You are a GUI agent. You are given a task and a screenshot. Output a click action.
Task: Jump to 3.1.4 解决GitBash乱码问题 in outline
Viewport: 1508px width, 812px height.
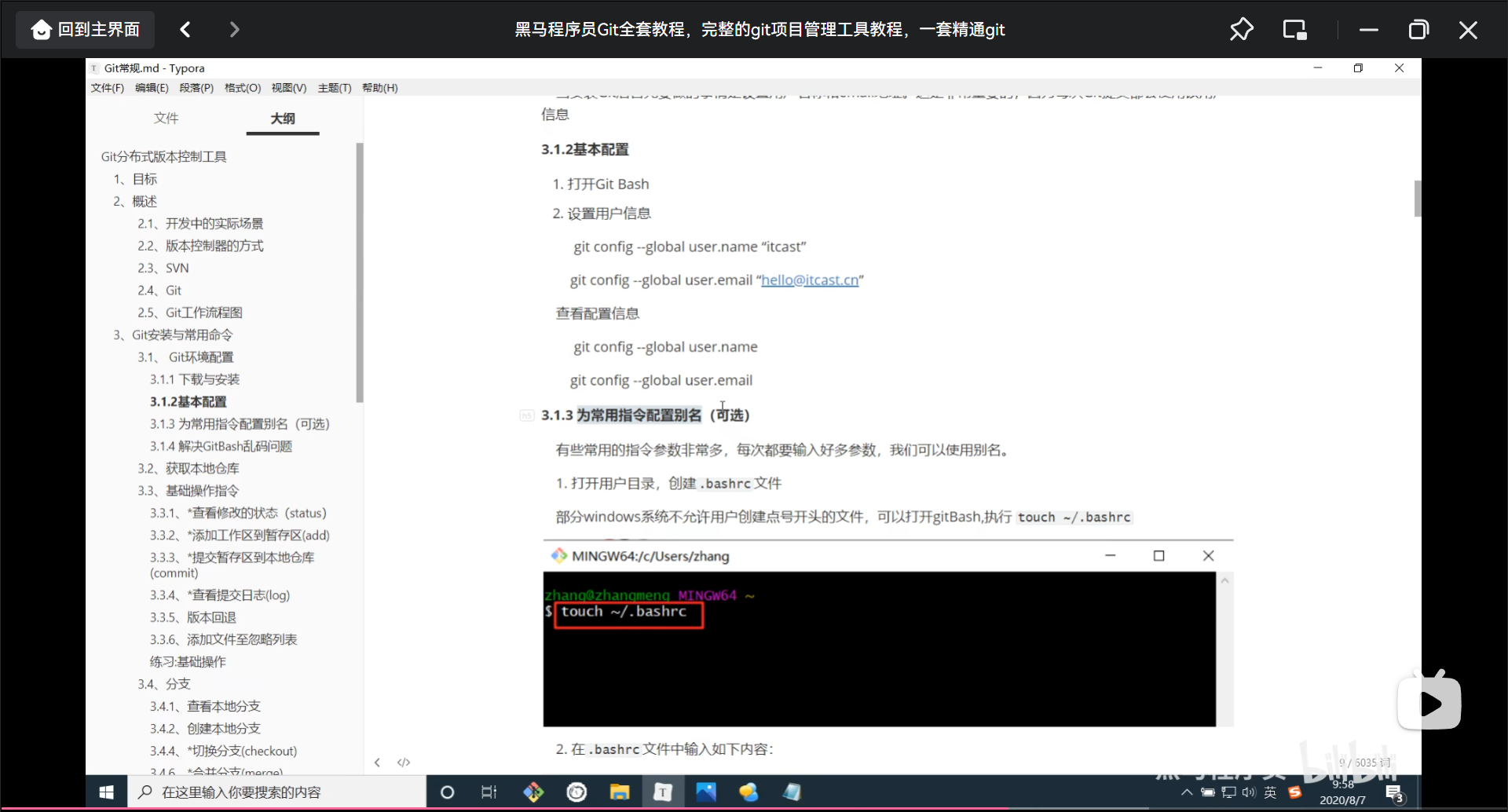click(x=221, y=446)
